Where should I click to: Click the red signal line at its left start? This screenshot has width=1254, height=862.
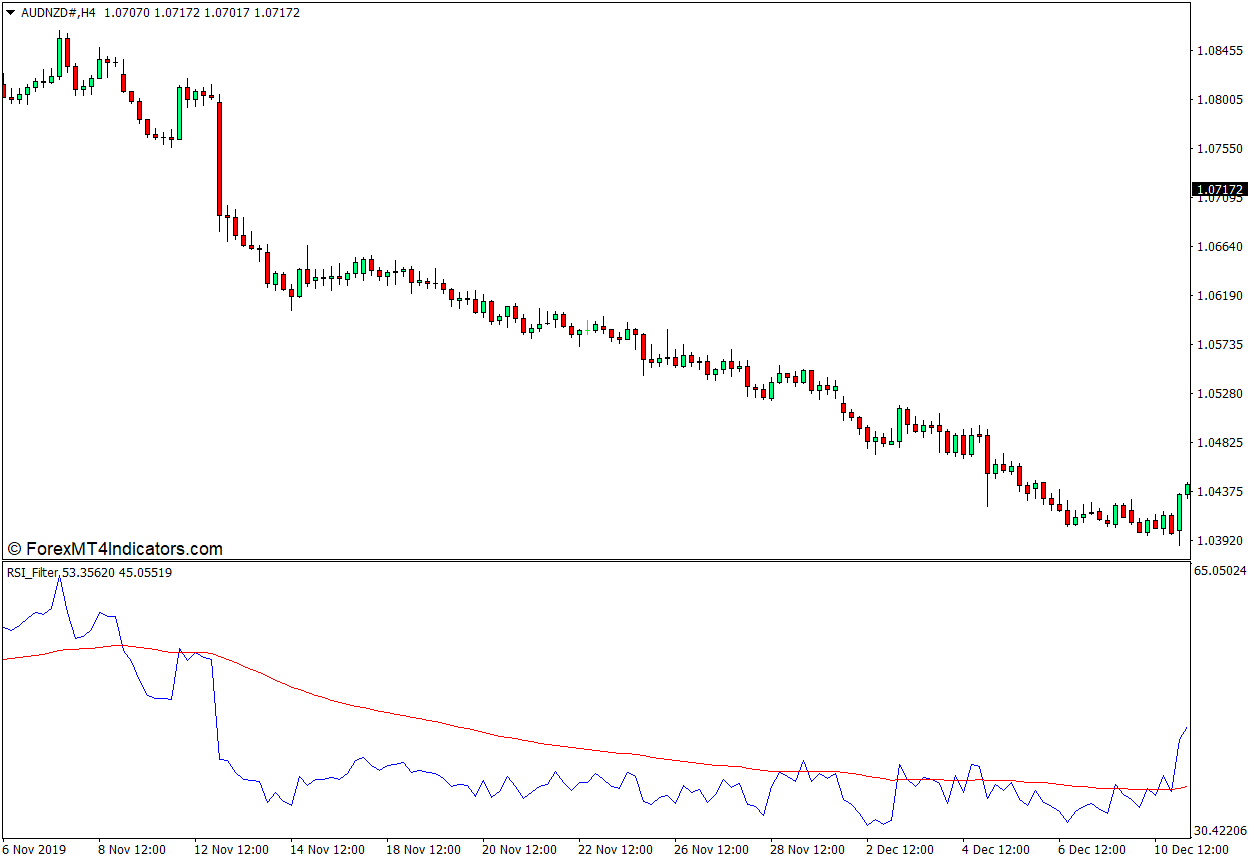click(x=6, y=658)
